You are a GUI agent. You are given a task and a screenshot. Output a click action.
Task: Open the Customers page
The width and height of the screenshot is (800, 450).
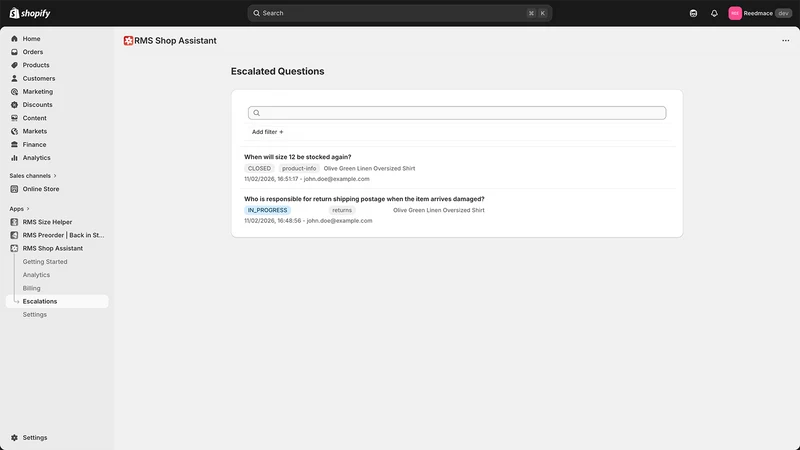(39, 79)
